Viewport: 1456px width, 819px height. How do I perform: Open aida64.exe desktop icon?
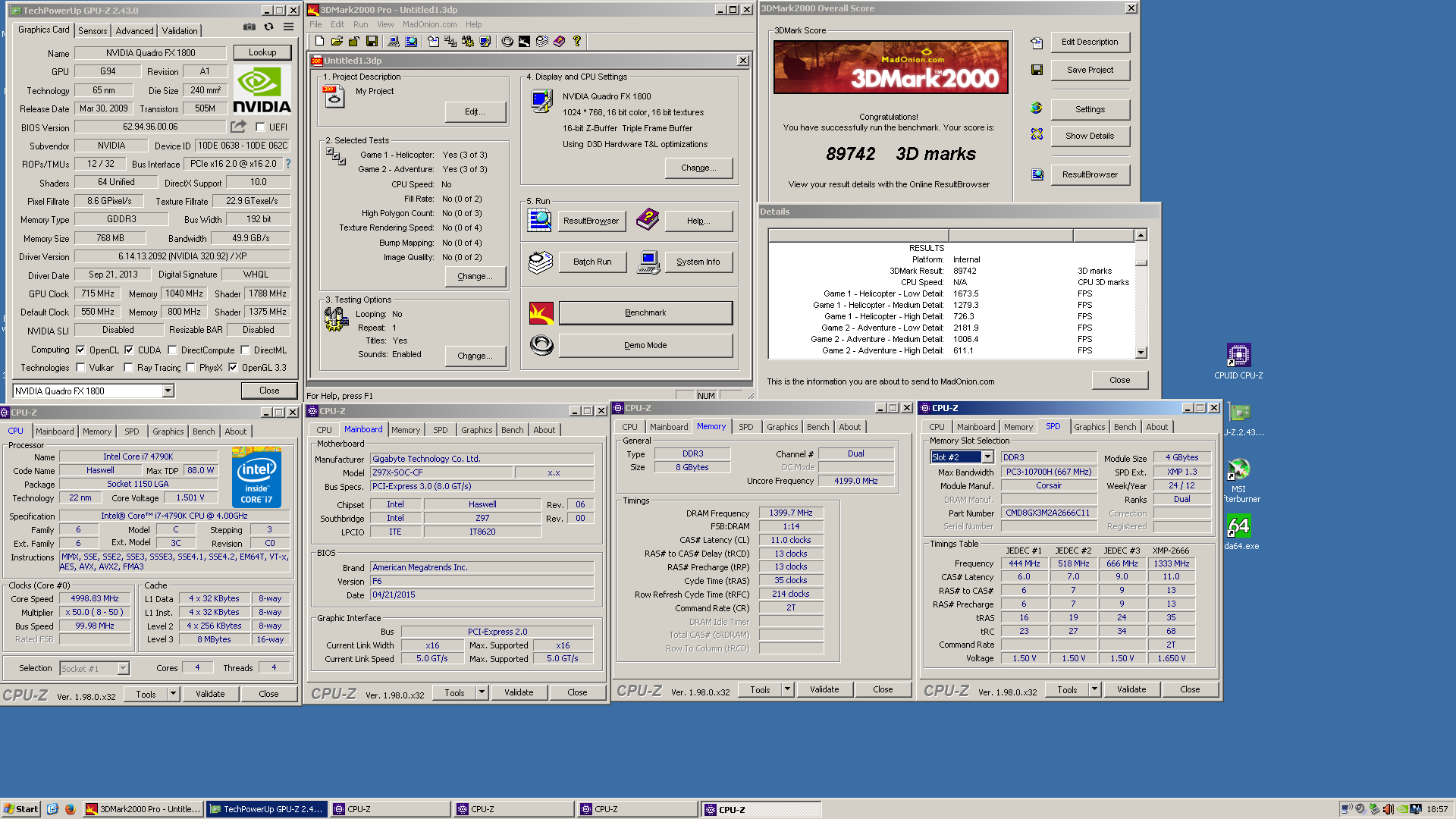[1239, 532]
